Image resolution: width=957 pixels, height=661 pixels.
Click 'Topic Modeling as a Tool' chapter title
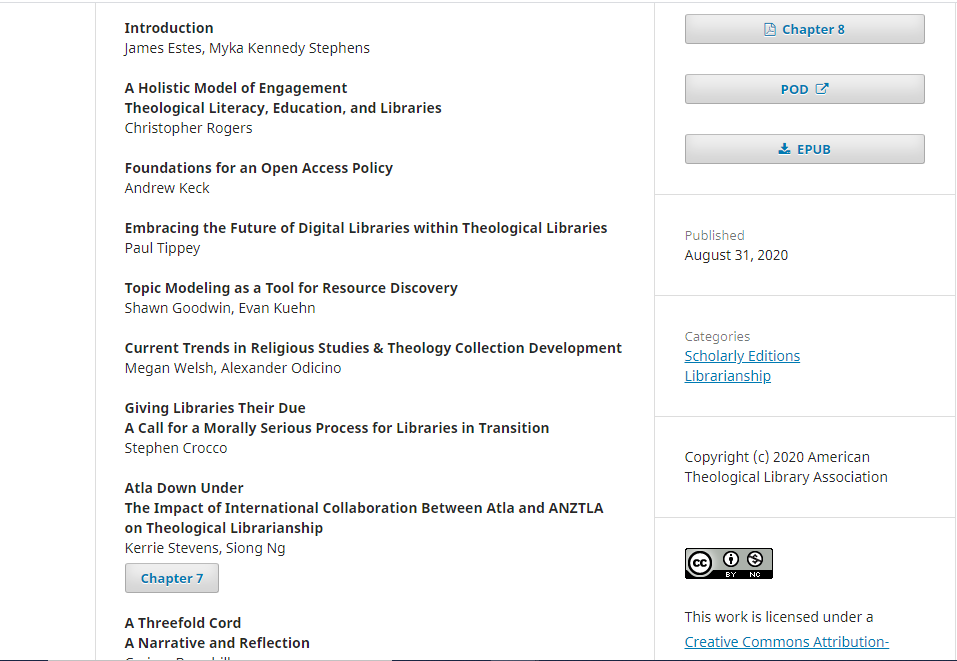tap(291, 288)
